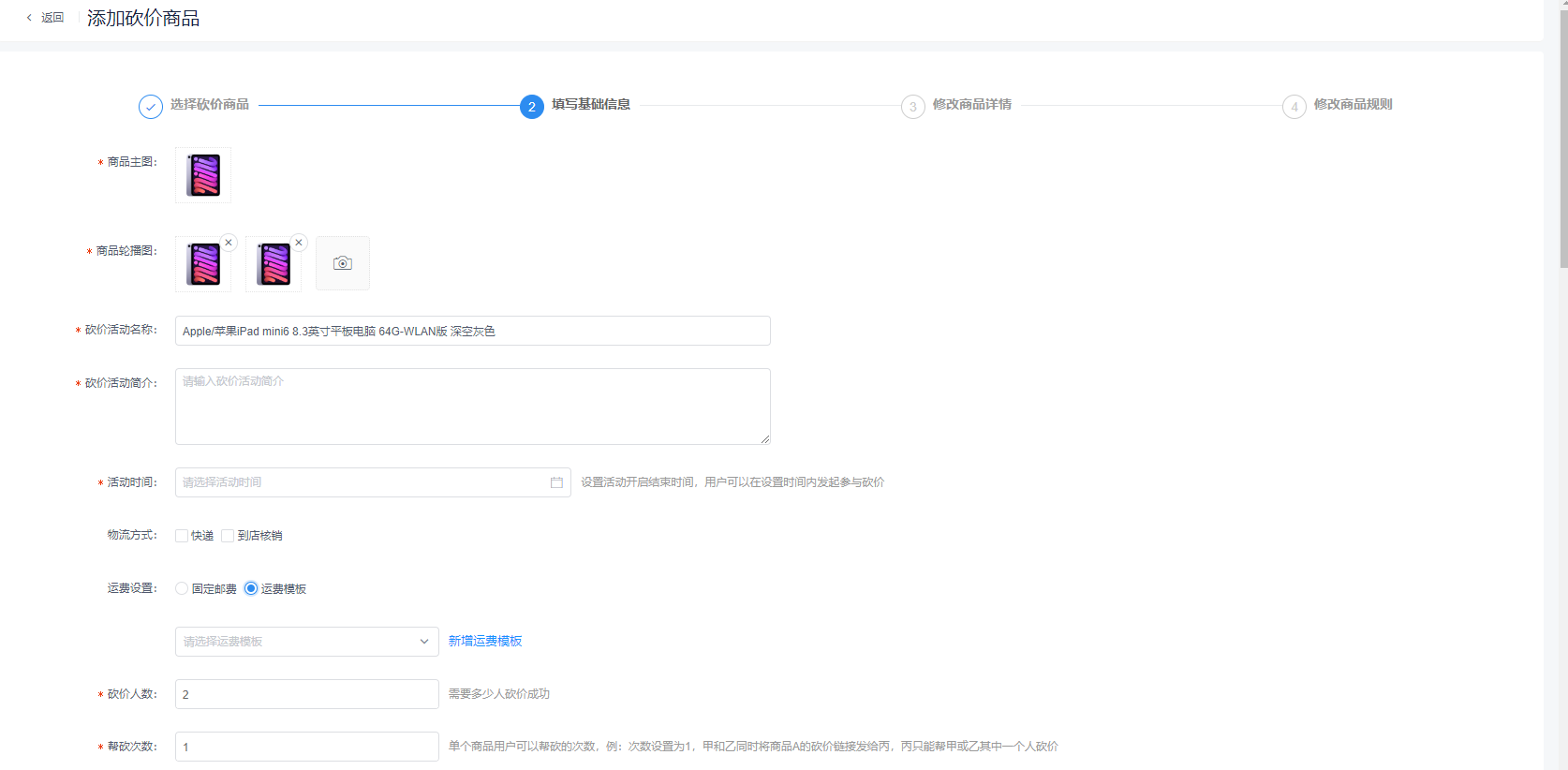Click the camera upload icon
The image size is (1568, 770).
343,263
